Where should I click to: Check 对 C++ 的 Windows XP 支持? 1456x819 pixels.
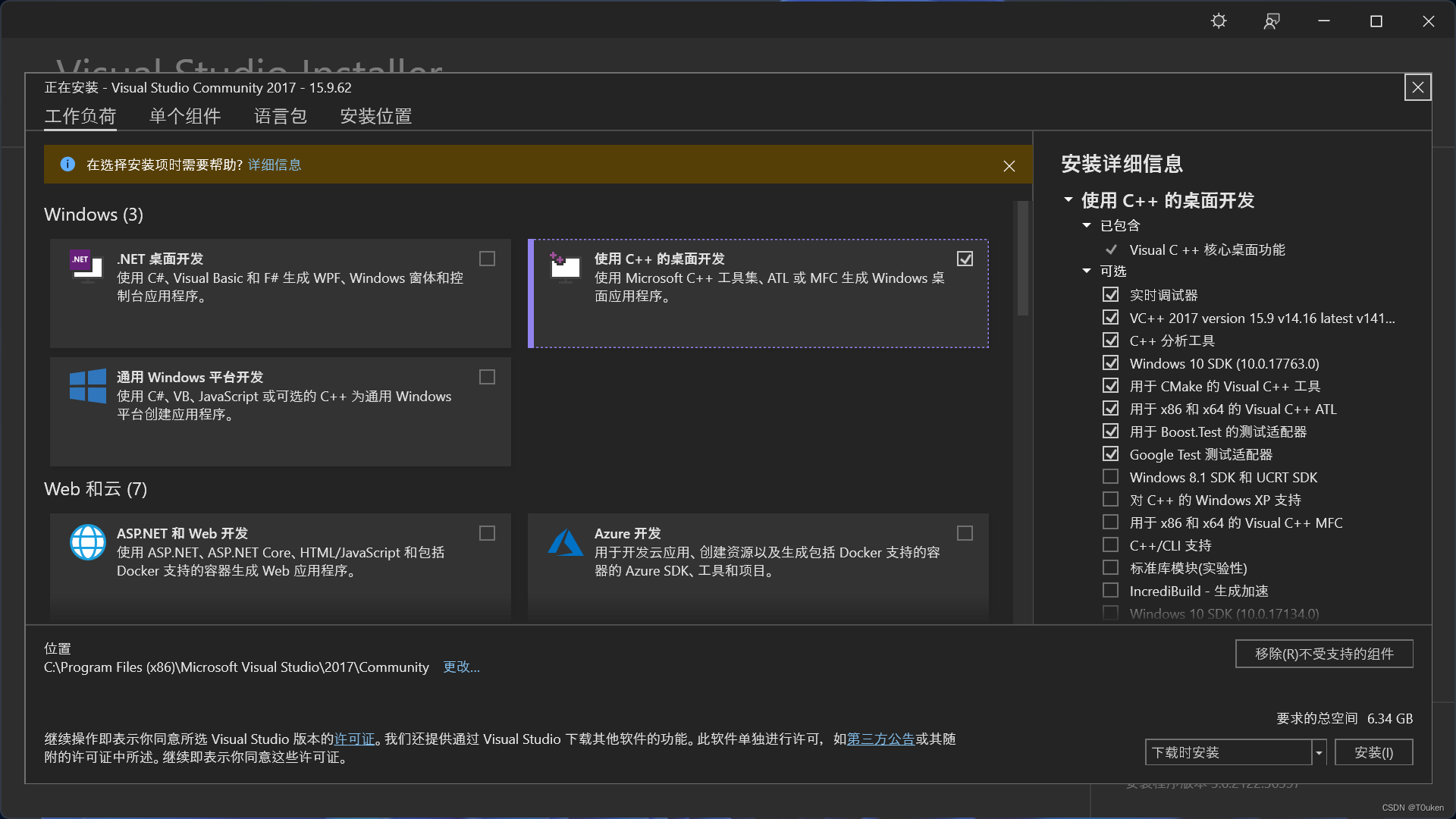click(1110, 499)
